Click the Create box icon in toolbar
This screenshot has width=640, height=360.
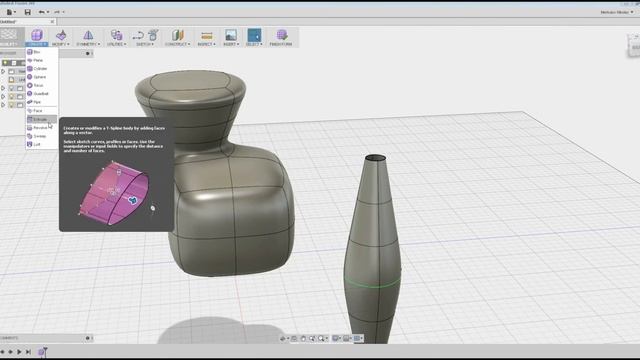coord(37,35)
